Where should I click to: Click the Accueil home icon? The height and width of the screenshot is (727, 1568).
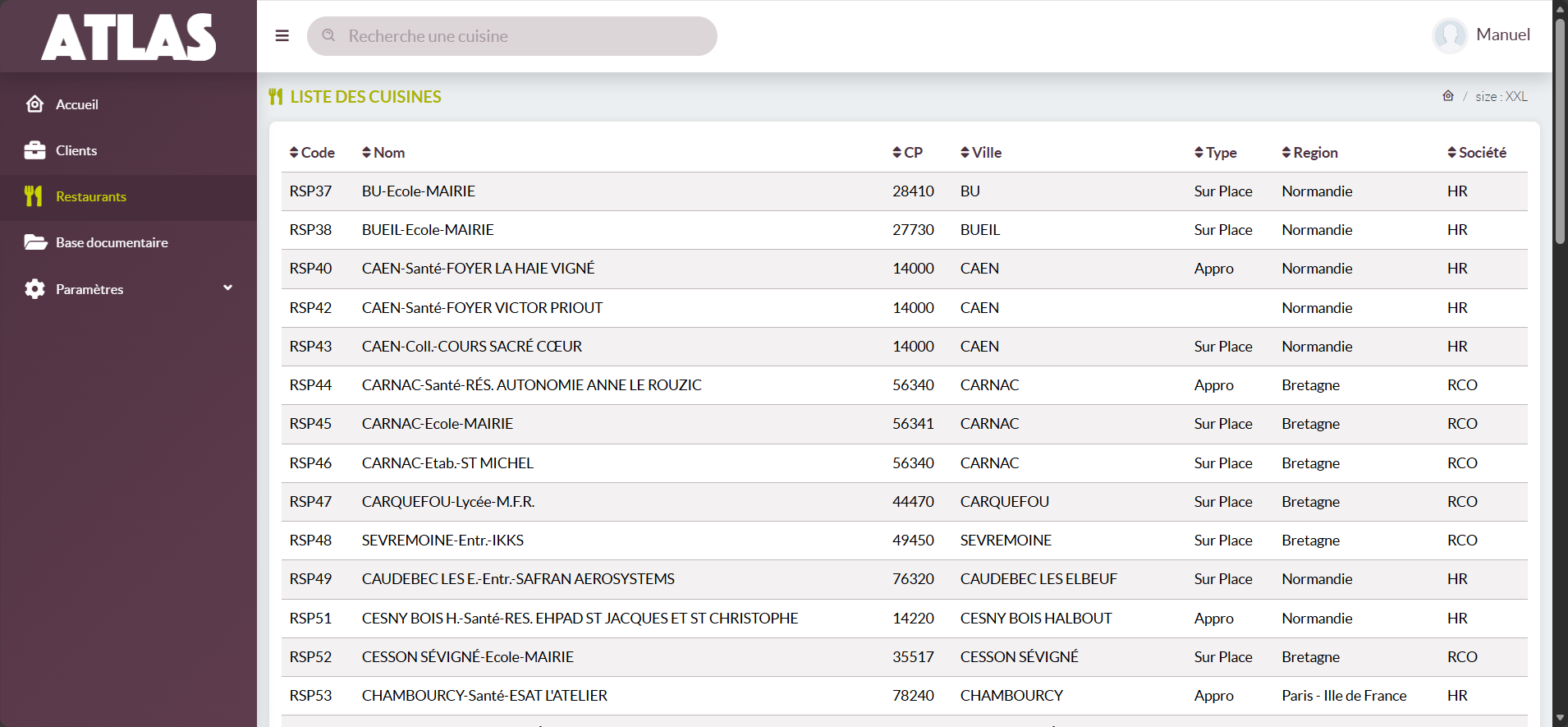tap(34, 104)
